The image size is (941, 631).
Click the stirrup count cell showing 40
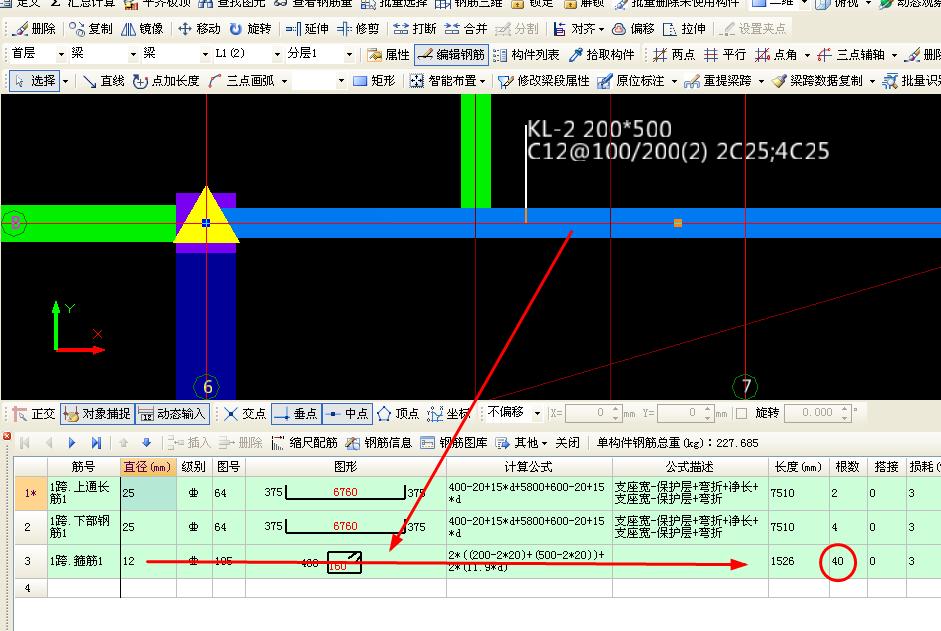tap(848, 561)
